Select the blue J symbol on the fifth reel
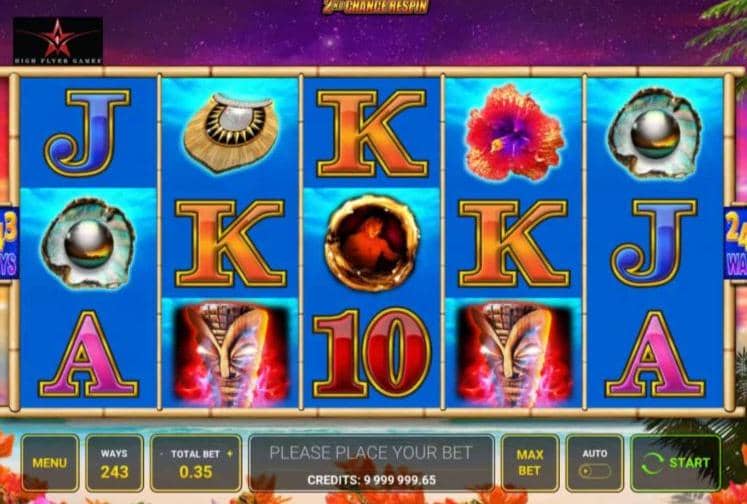Screen dimensions: 747x504 point(654,243)
